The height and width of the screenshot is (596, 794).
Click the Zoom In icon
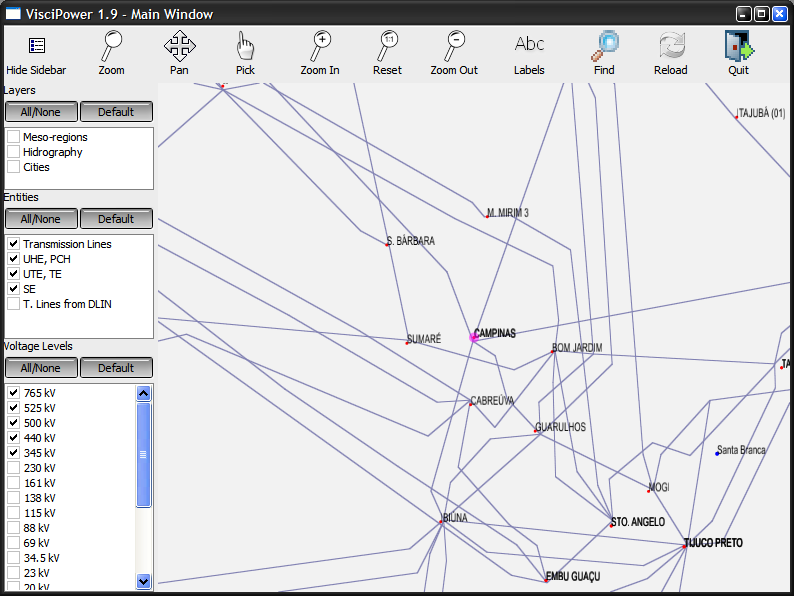320,46
